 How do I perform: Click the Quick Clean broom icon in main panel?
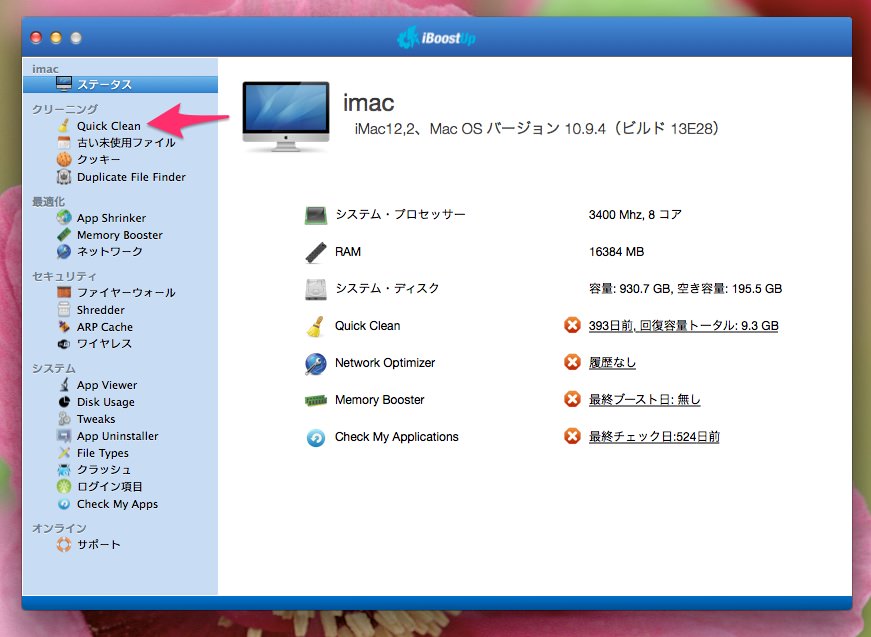316,326
